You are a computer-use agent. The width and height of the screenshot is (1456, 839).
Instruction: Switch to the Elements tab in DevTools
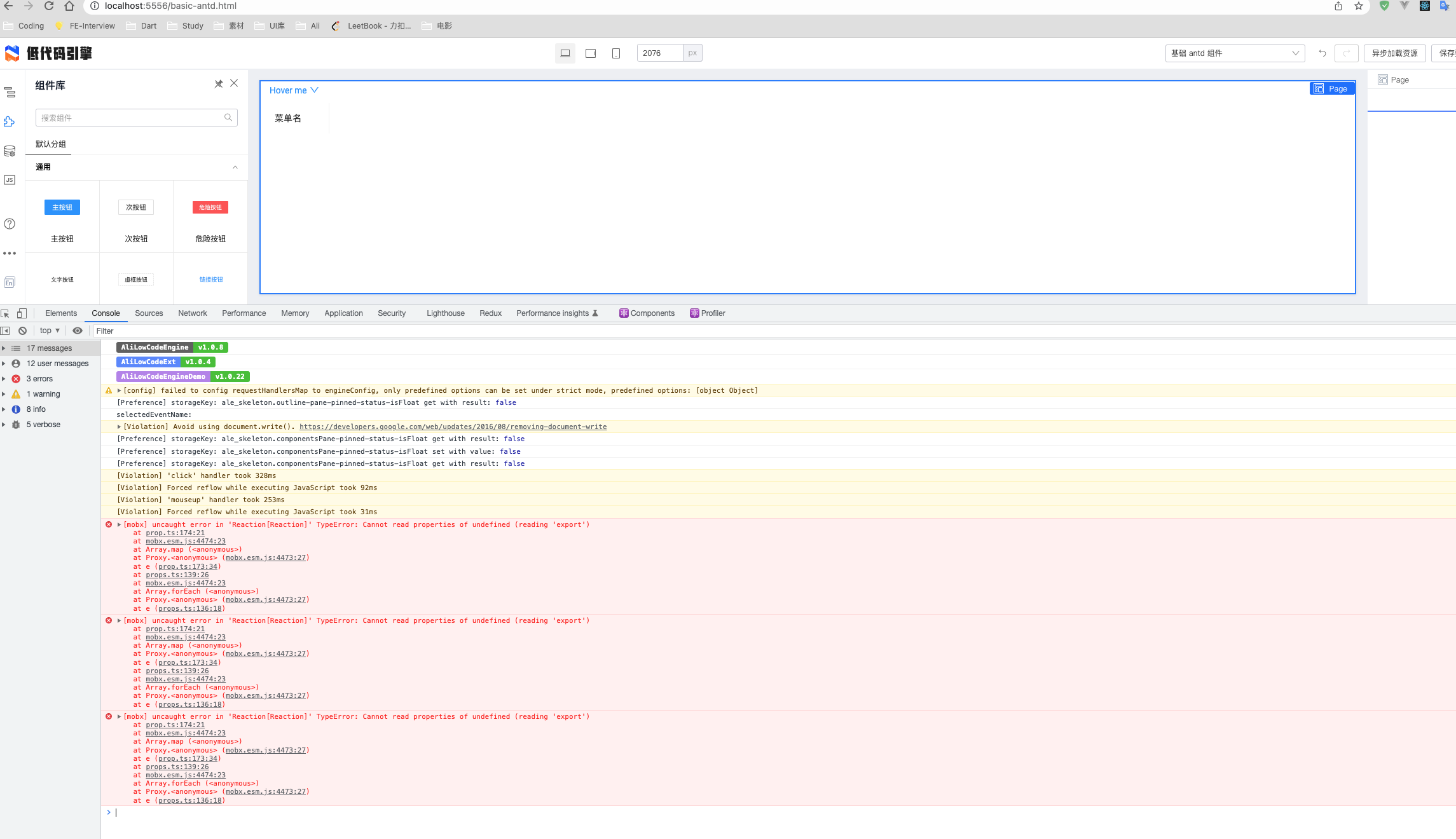coord(60,313)
